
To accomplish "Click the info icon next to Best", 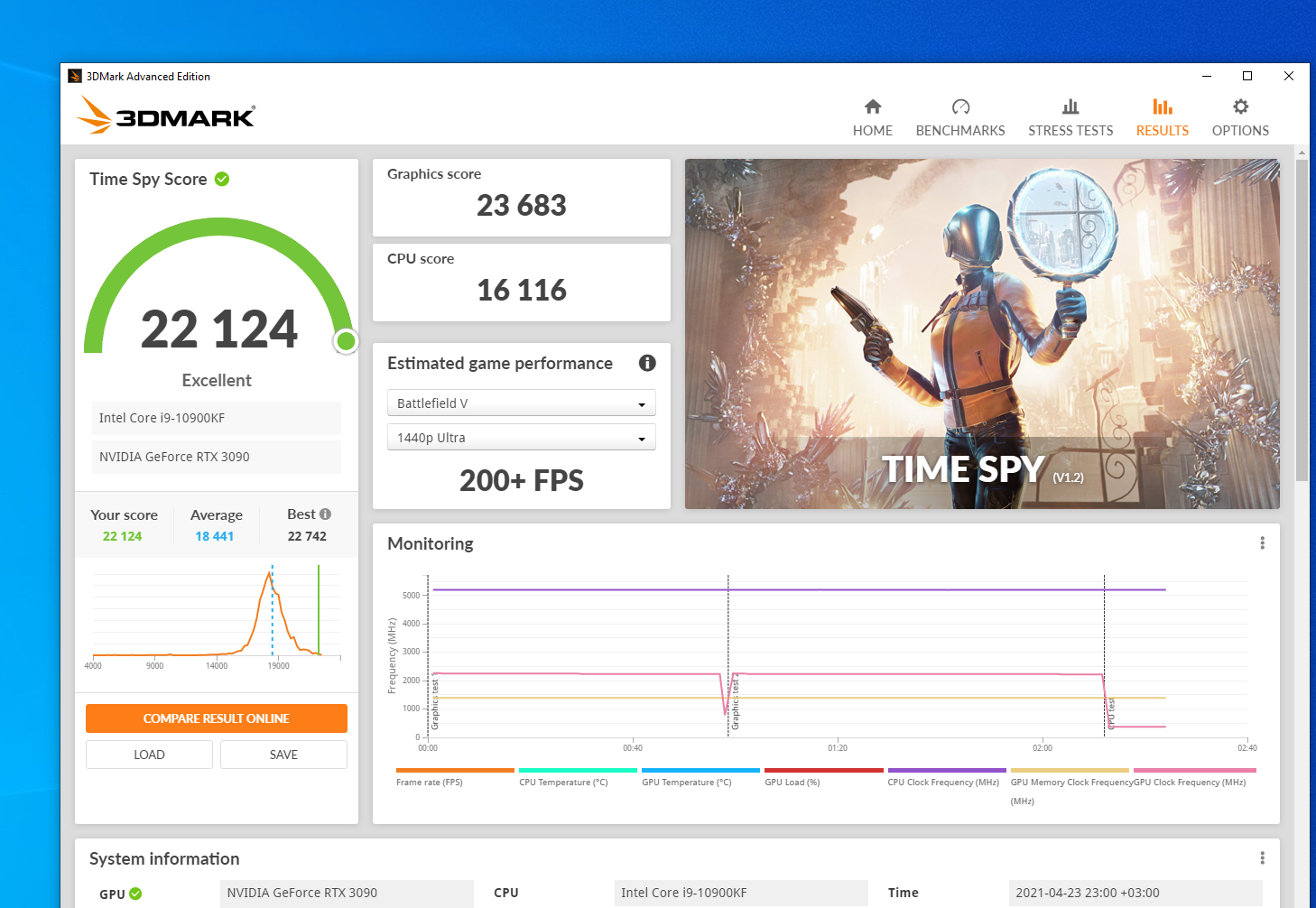I will [325, 514].
